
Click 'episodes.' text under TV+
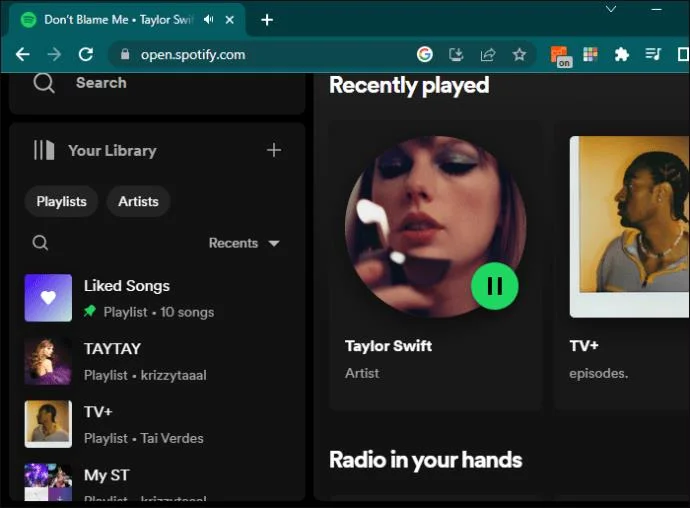click(x=598, y=374)
